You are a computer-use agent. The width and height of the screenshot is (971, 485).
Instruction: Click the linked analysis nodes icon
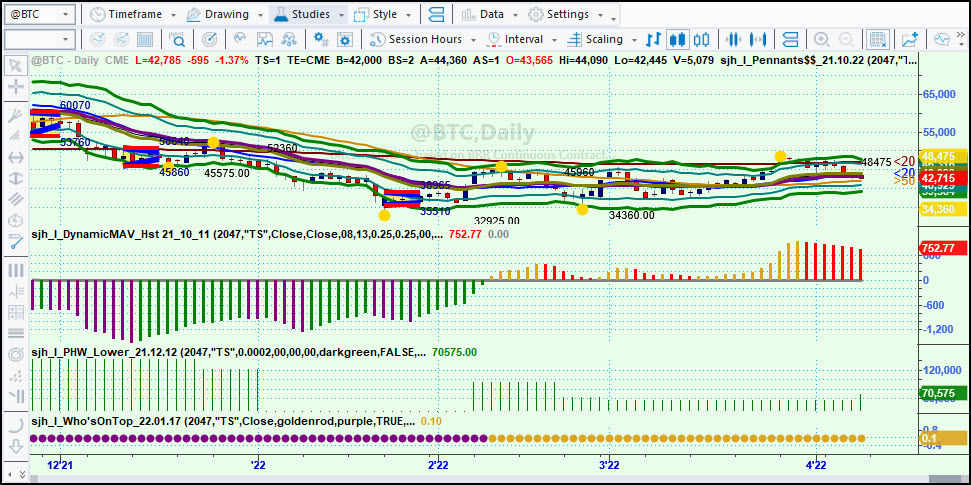[x=288, y=40]
